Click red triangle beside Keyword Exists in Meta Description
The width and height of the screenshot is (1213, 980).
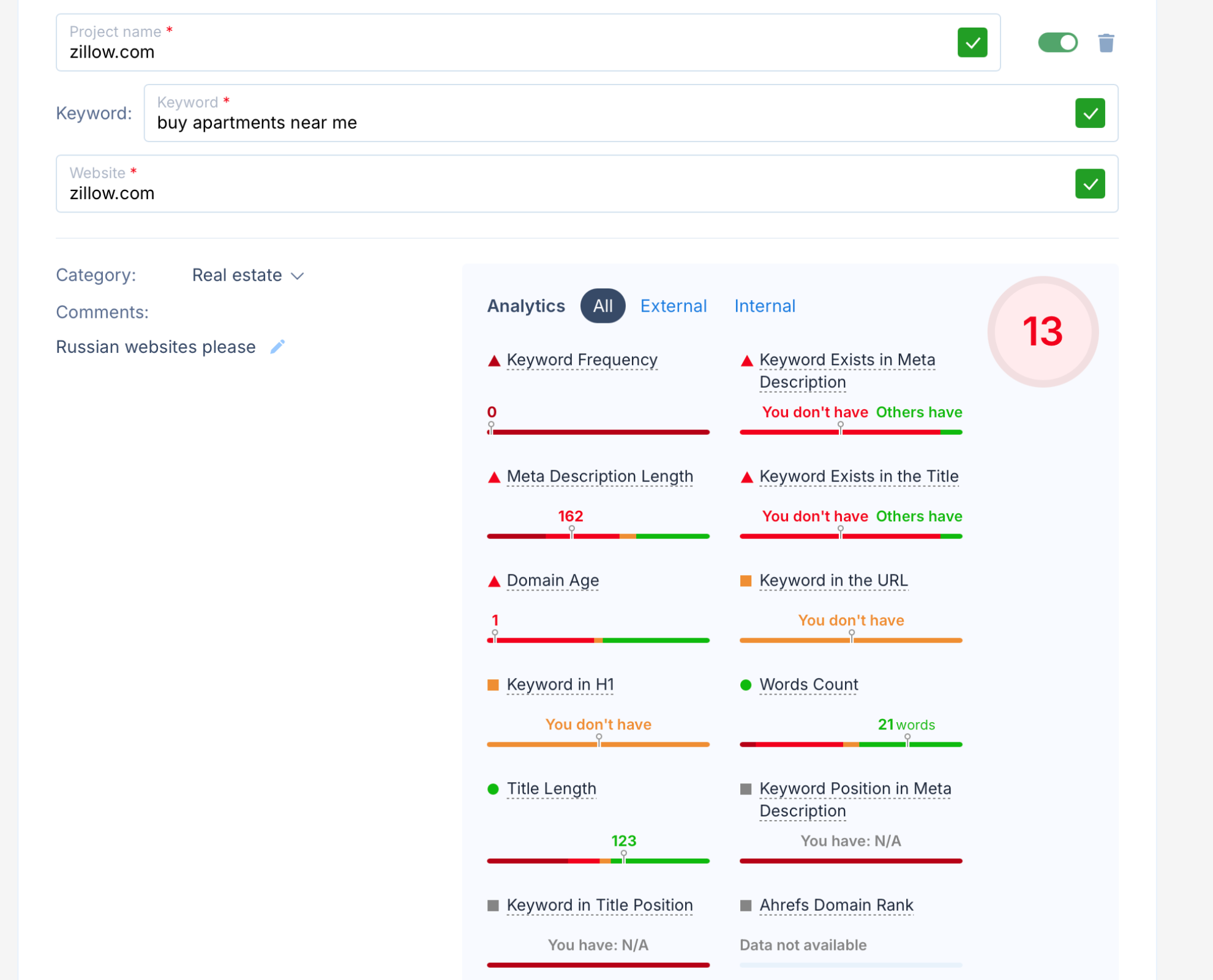[x=746, y=361]
